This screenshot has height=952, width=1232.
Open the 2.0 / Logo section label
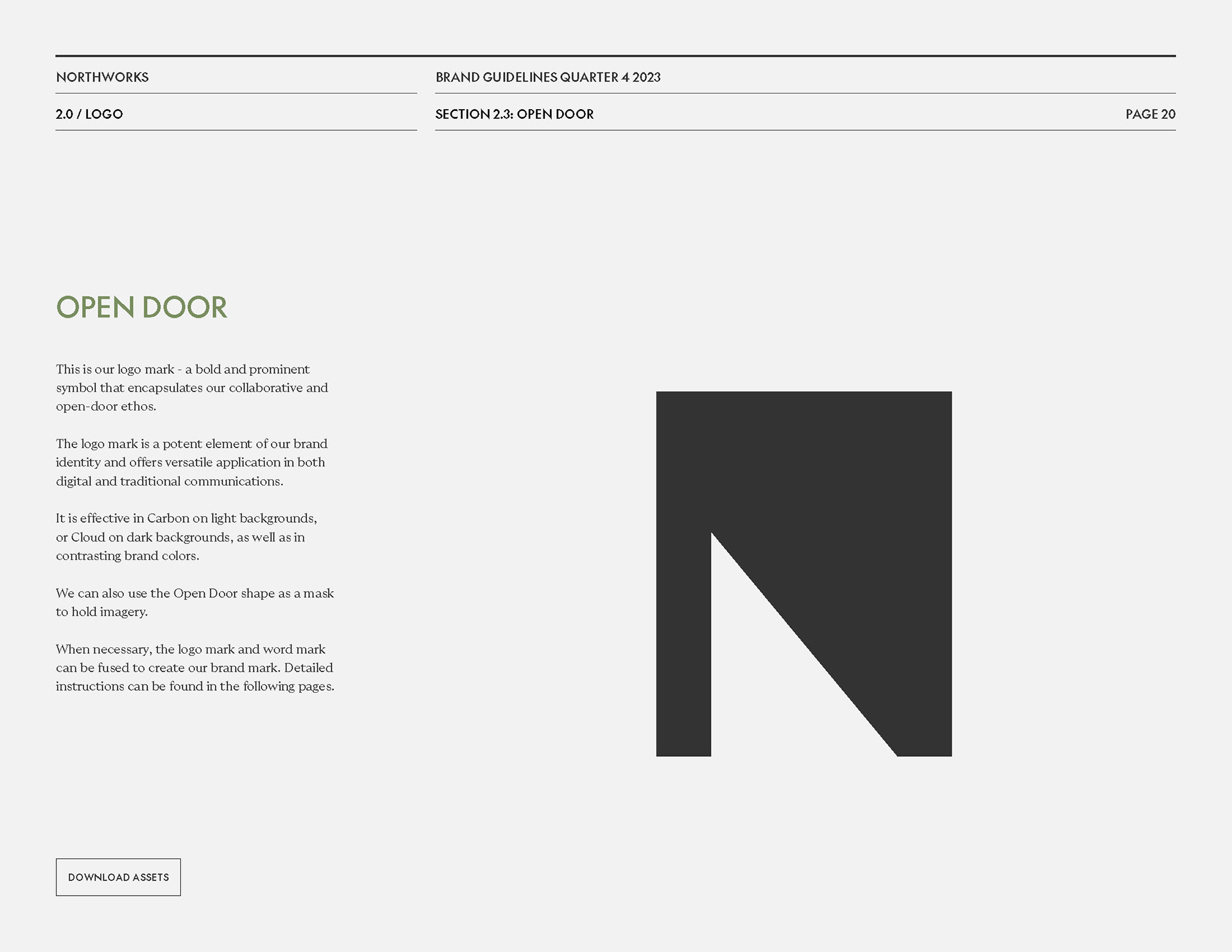tap(89, 114)
